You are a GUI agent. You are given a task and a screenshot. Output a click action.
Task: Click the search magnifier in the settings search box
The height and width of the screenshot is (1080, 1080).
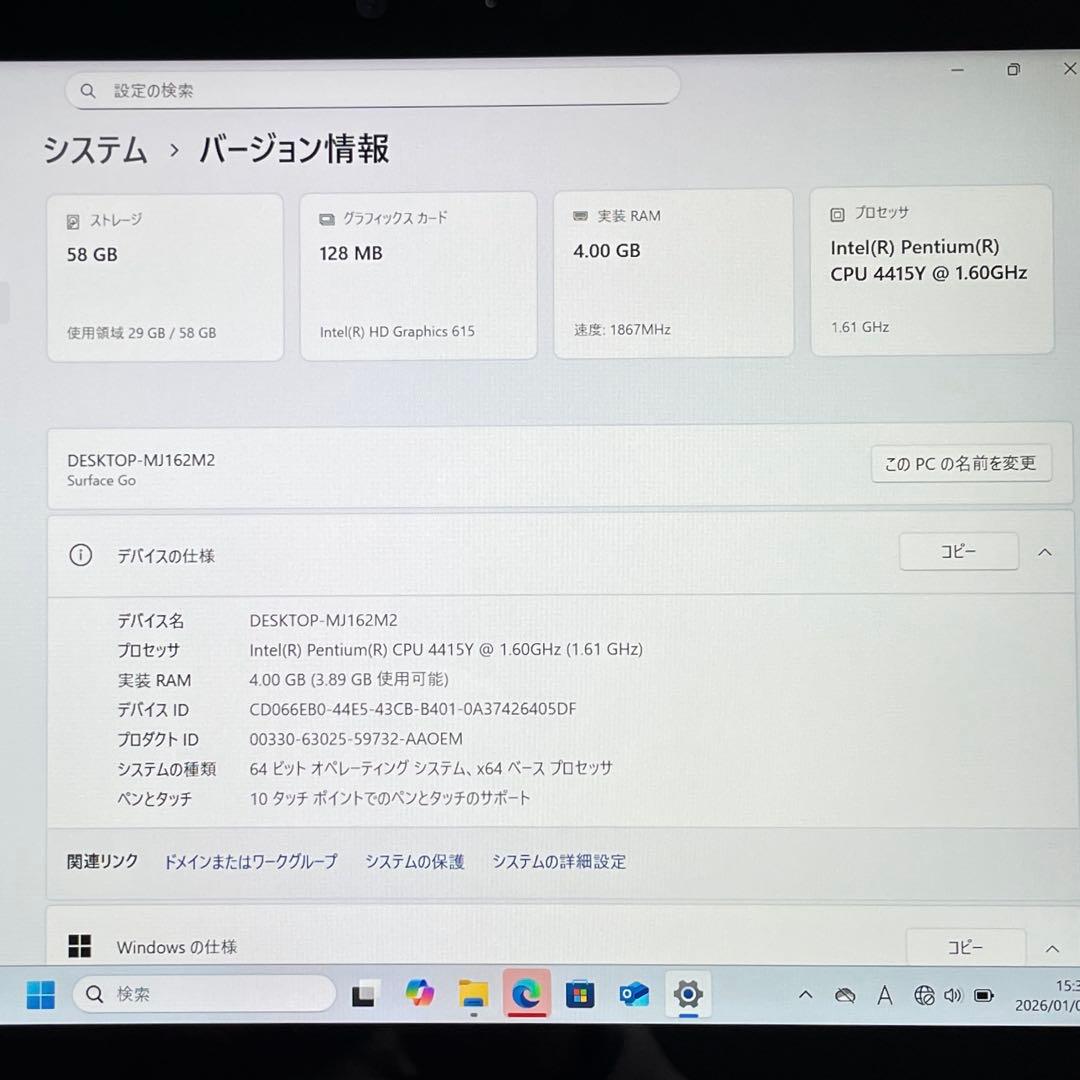(x=87, y=90)
